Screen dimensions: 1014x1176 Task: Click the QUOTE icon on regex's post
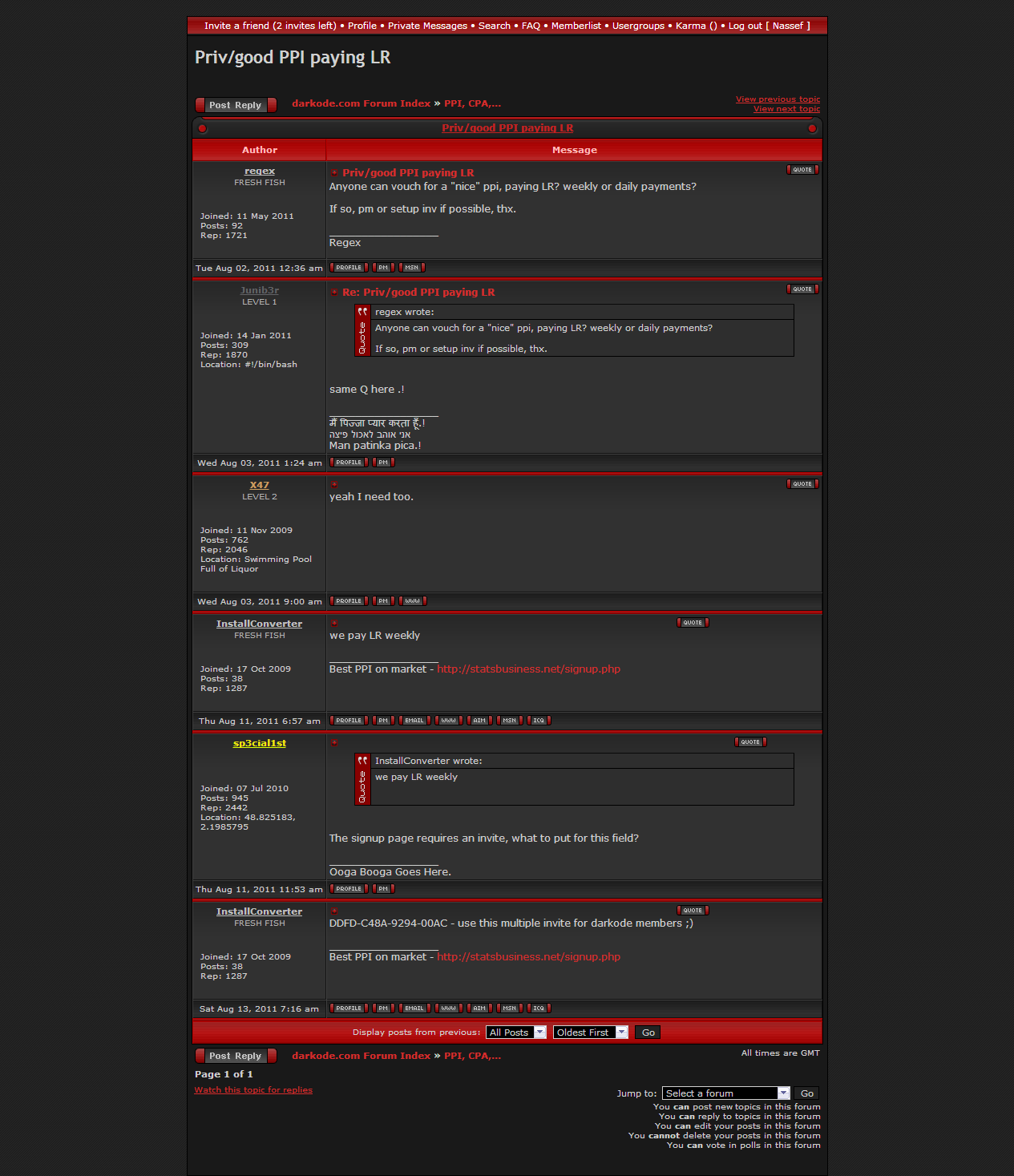click(x=802, y=170)
